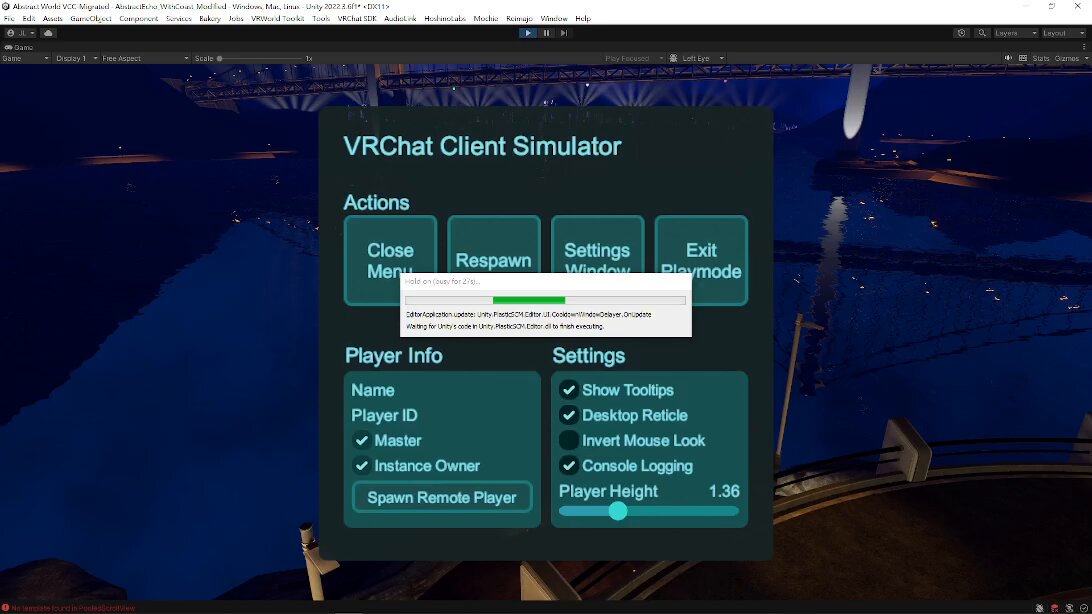Toggle the Instance Owner checkbox

pyautogui.click(x=361, y=466)
